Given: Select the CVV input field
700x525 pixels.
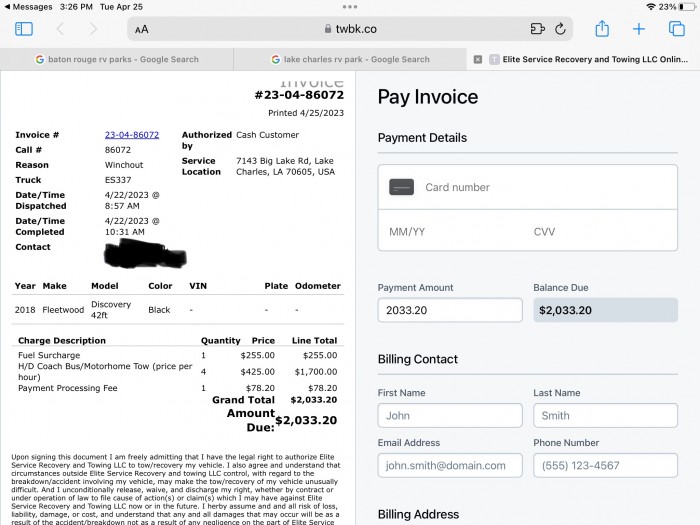Looking at the screenshot, I should point(600,231).
